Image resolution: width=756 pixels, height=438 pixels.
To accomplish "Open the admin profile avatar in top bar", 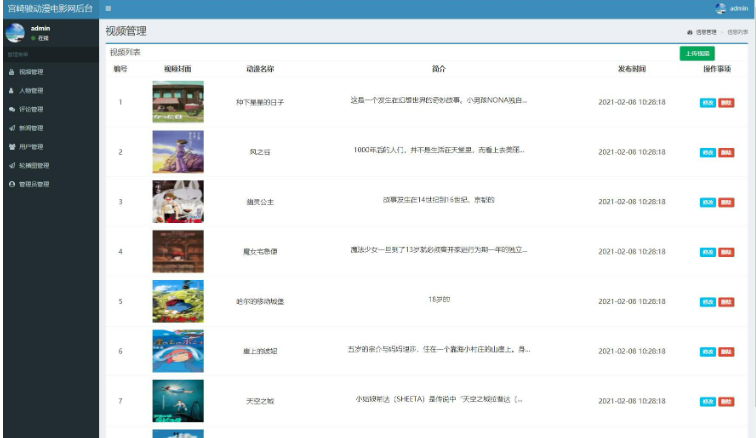I will click(720, 8).
